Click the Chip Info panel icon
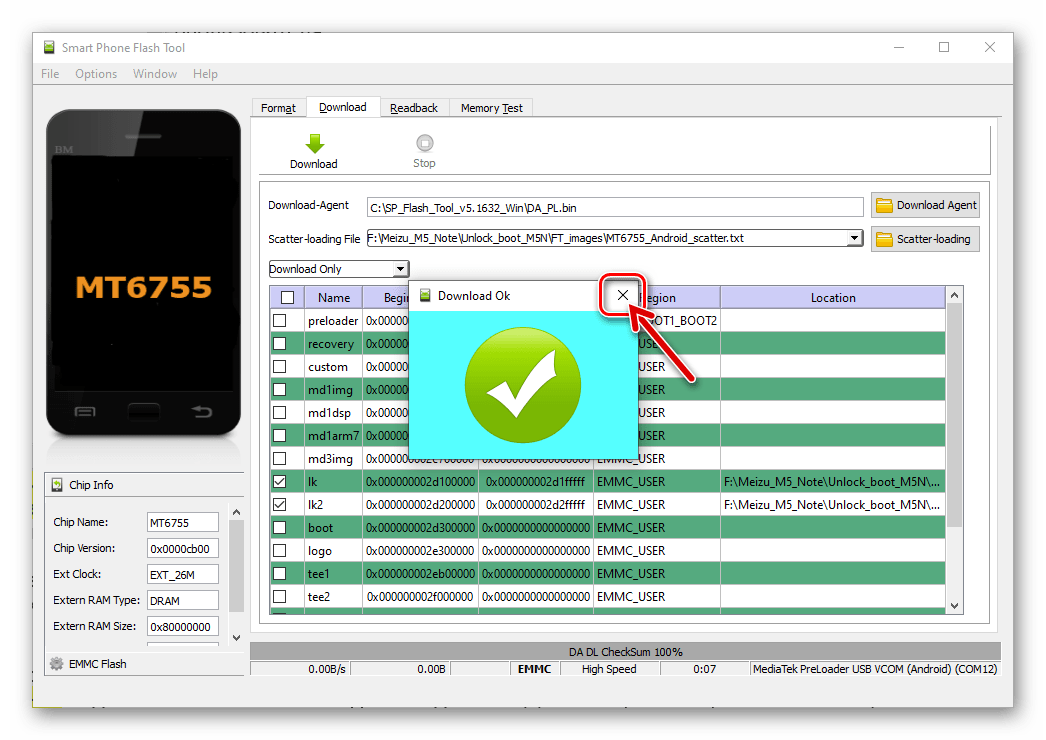 tap(57, 485)
